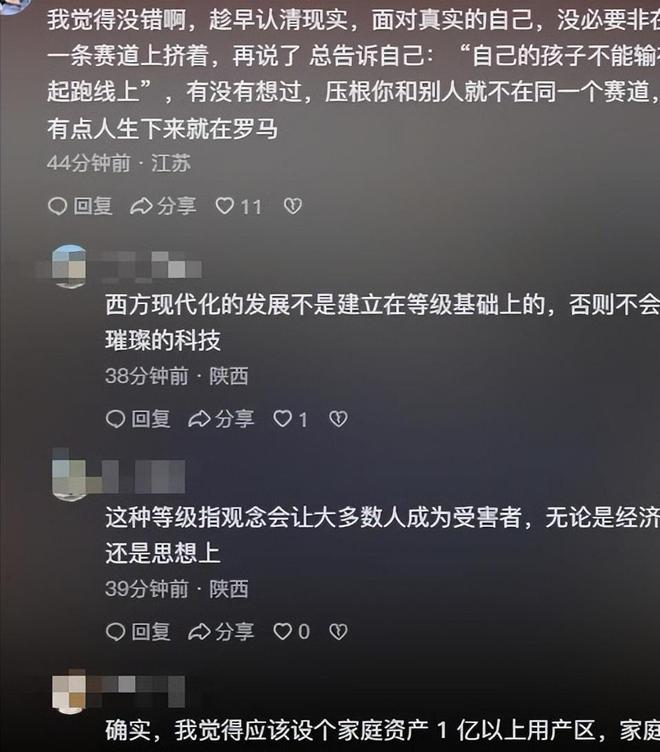Tap the comment text starting 西方现代化的发展
The height and width of the screenshot is (752, 660).
[x=382, y=322]
